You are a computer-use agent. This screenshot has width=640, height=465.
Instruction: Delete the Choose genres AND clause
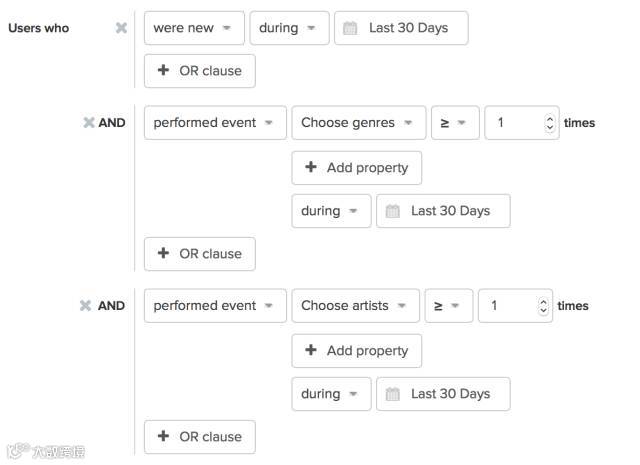click(x=88, y=123)
